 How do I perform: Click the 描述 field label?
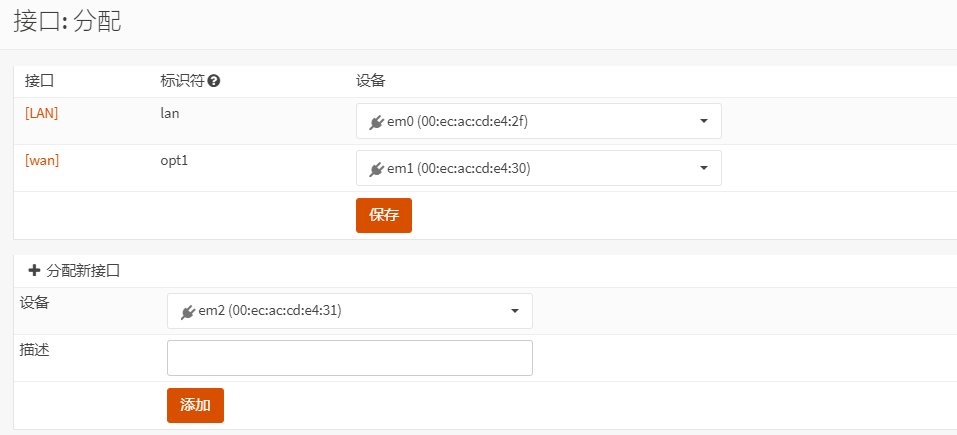coord(34,350)
